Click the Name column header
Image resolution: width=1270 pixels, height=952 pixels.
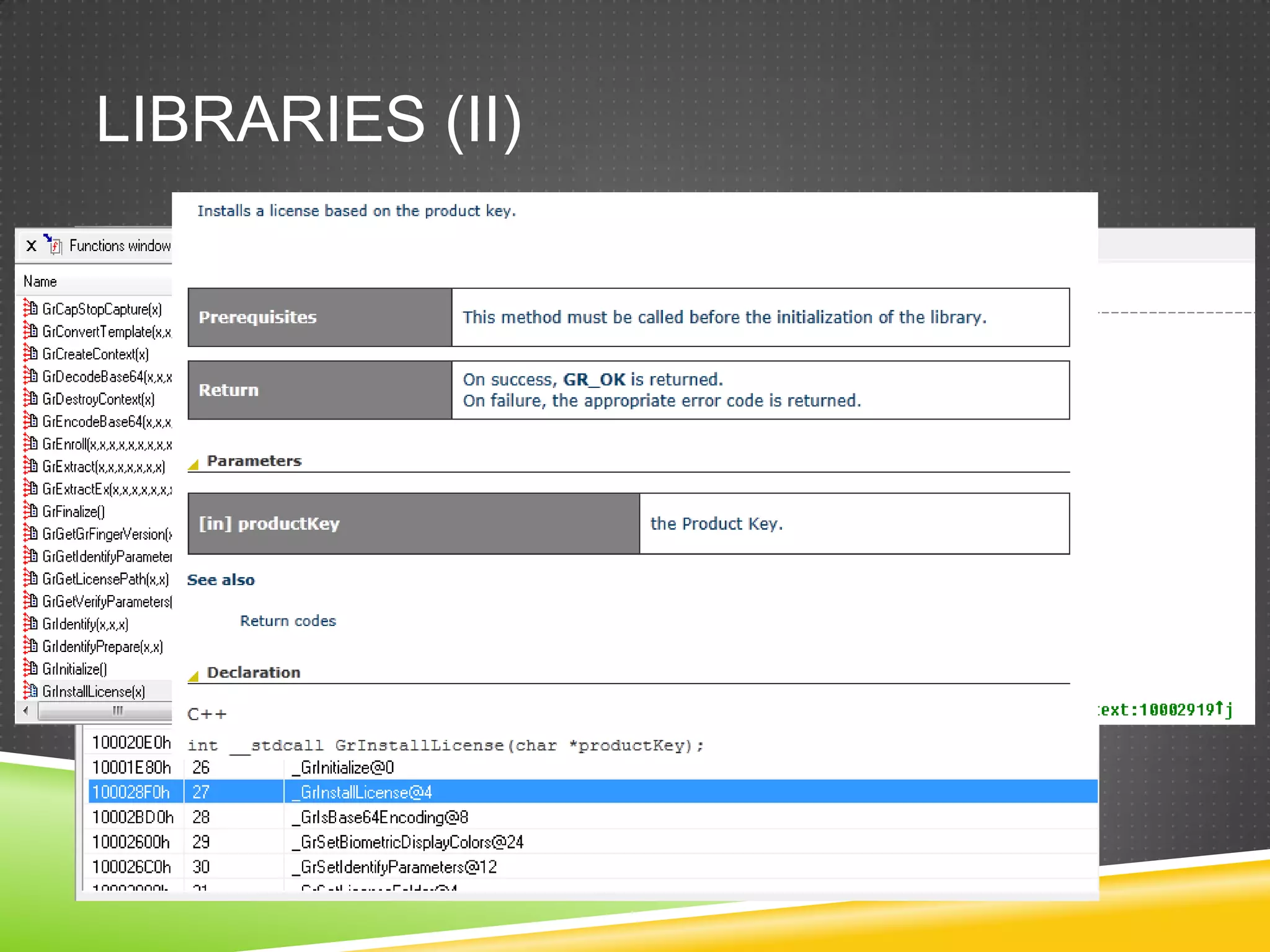click(40, 281)
